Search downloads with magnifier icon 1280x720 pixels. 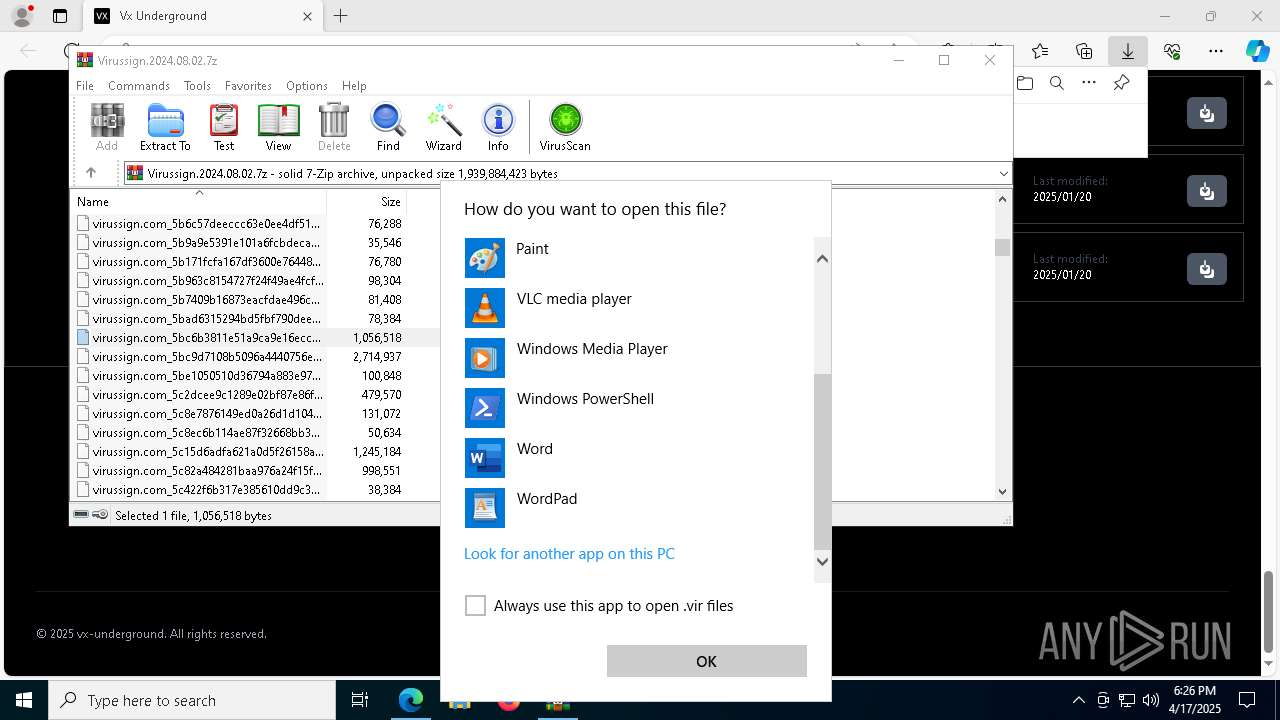(1057, 83)
